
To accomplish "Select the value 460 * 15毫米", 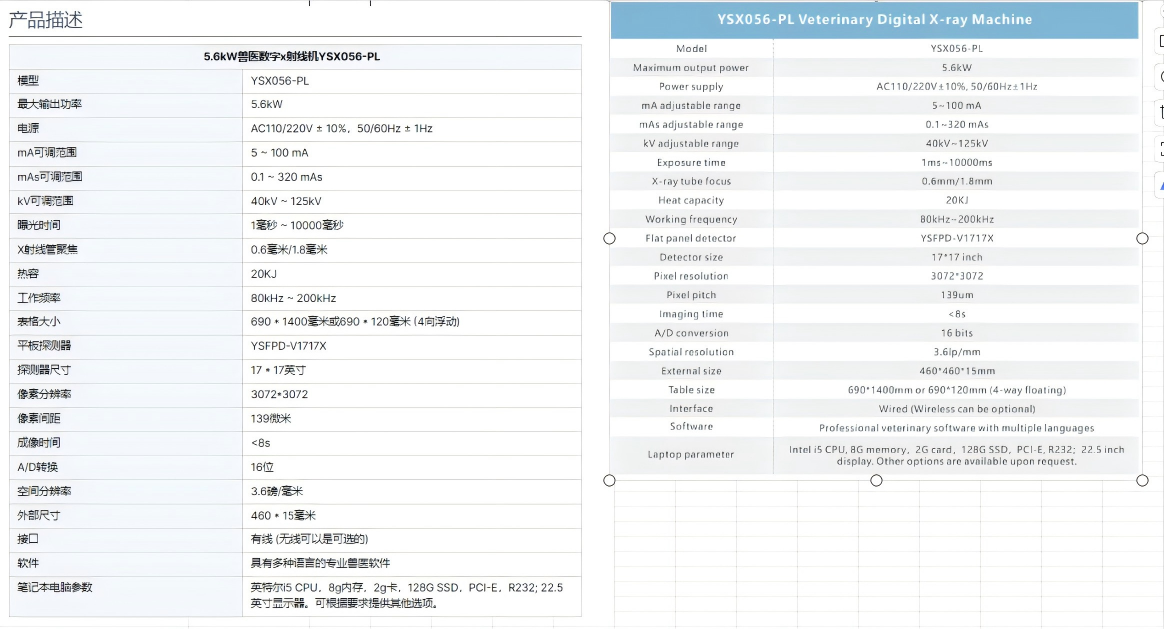I will [284, 515].
